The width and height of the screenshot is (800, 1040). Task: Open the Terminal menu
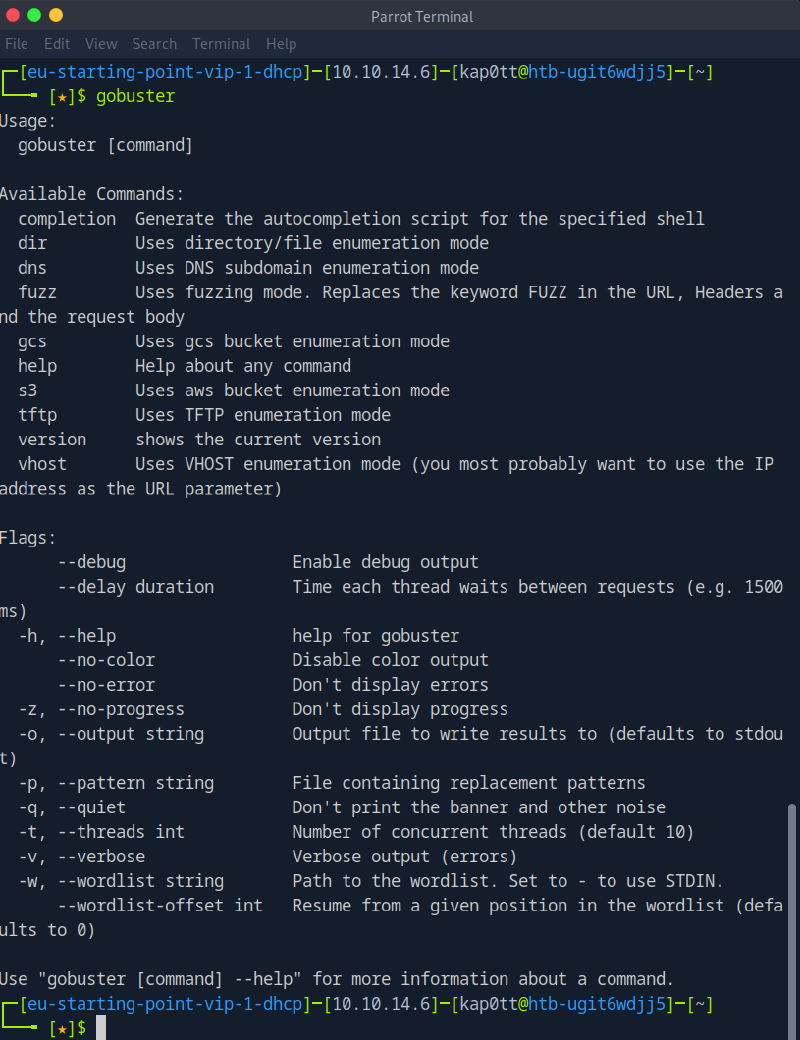coord(221,44)
